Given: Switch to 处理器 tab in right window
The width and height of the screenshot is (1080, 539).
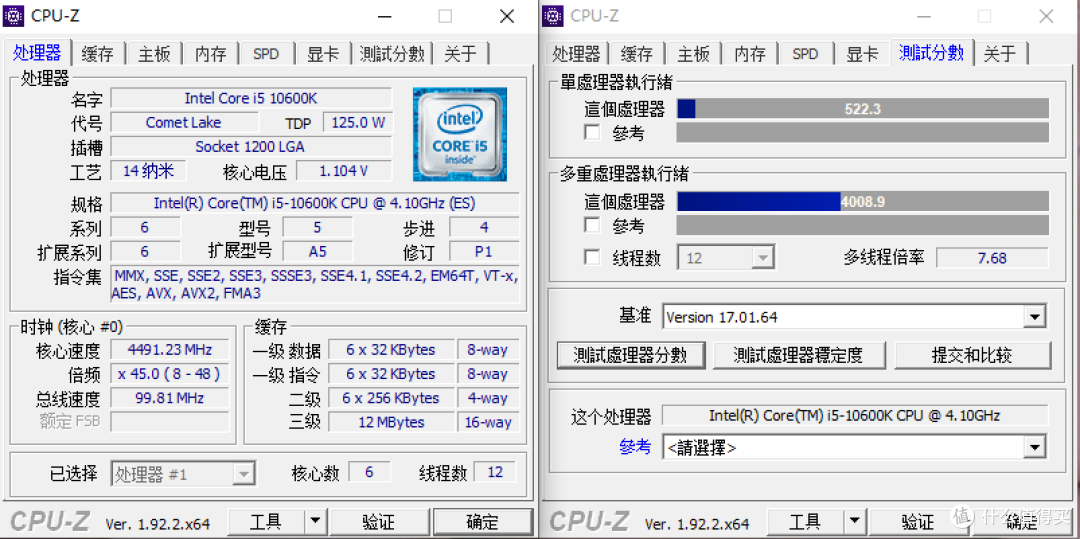Looking at the screenshot, I should pyautogui.click(x=577, y=54).
